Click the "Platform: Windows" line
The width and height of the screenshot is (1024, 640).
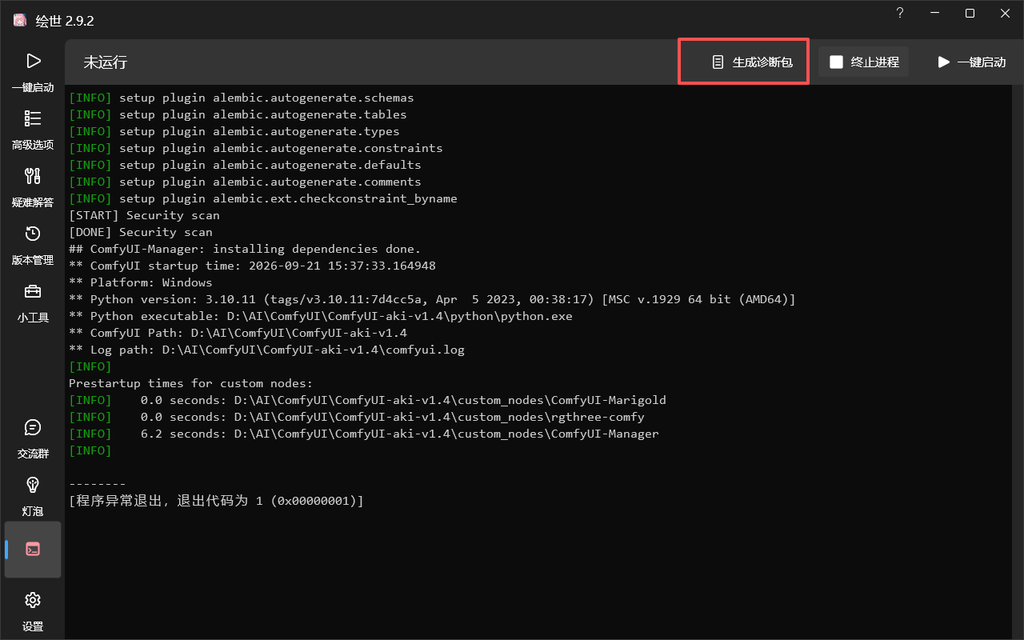click(140, 283)
